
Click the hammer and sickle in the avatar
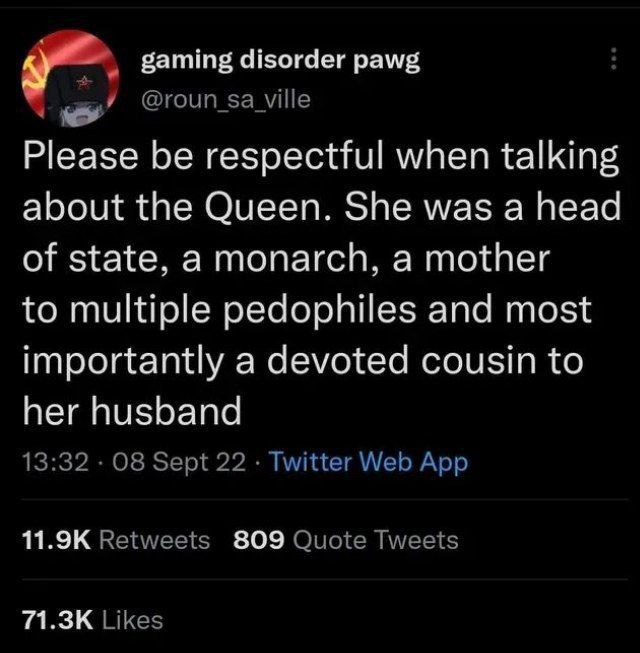tap(34, 73)
